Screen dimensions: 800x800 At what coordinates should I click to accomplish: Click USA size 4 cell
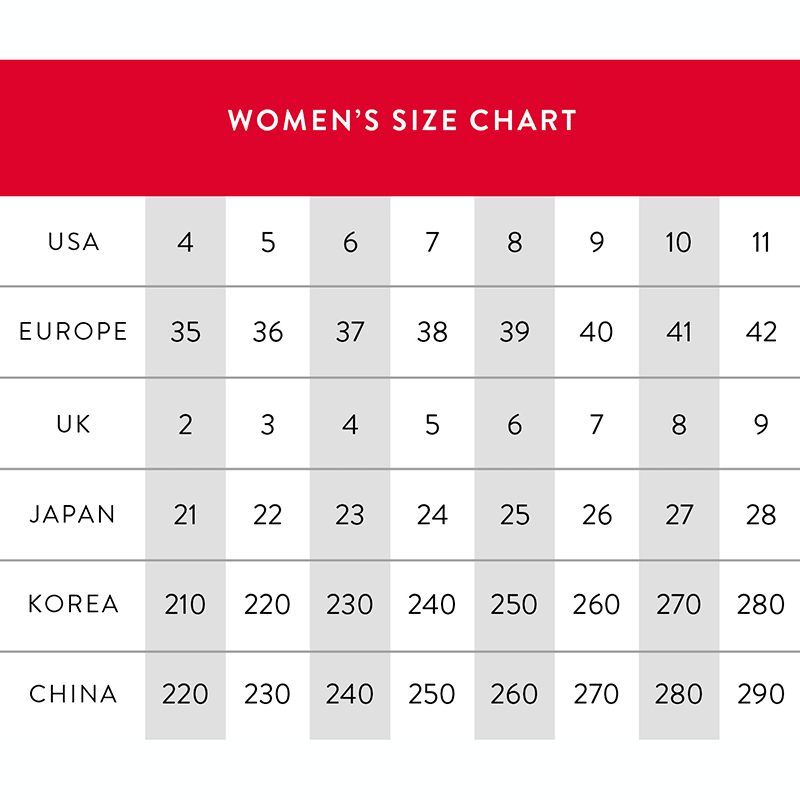point(185,242)
